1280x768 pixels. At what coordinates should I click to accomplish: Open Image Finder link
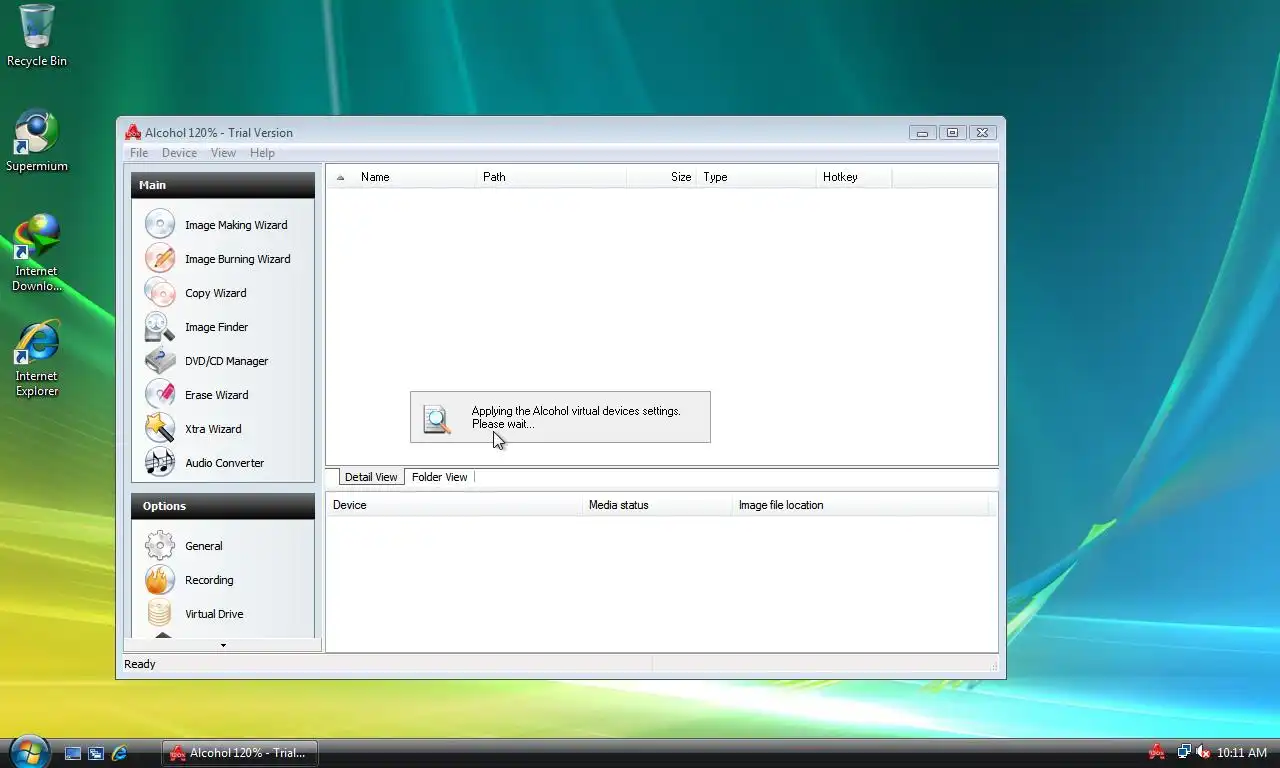coord(217,327)
